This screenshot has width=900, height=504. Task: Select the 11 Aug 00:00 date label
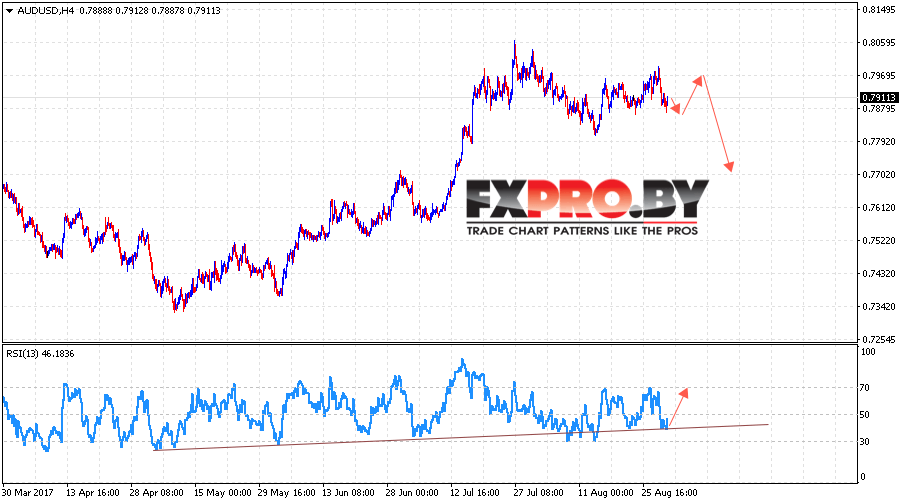pyautogui.click(x=606, y=493)
